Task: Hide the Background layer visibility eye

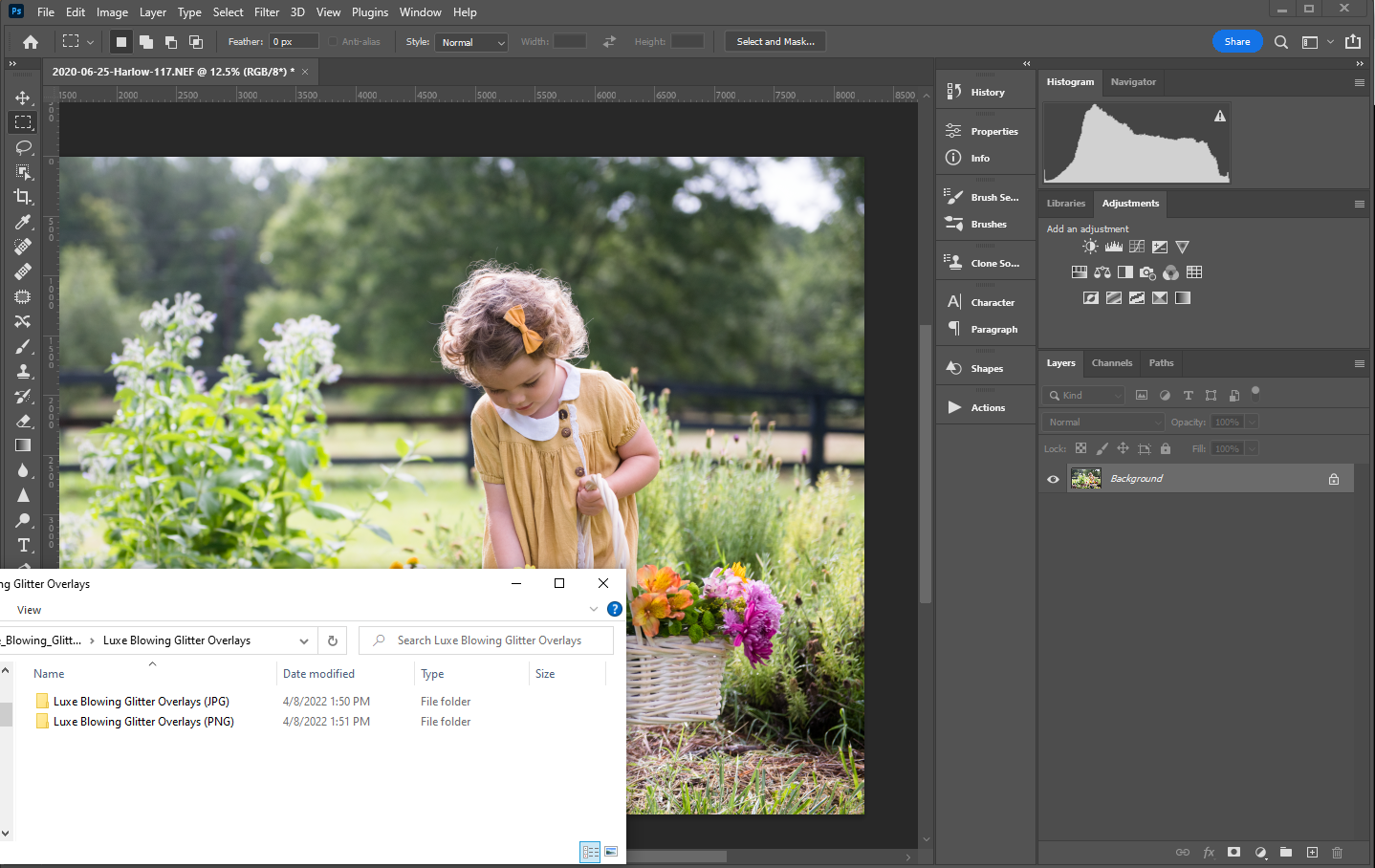Action: click(x=1053, y=479)
